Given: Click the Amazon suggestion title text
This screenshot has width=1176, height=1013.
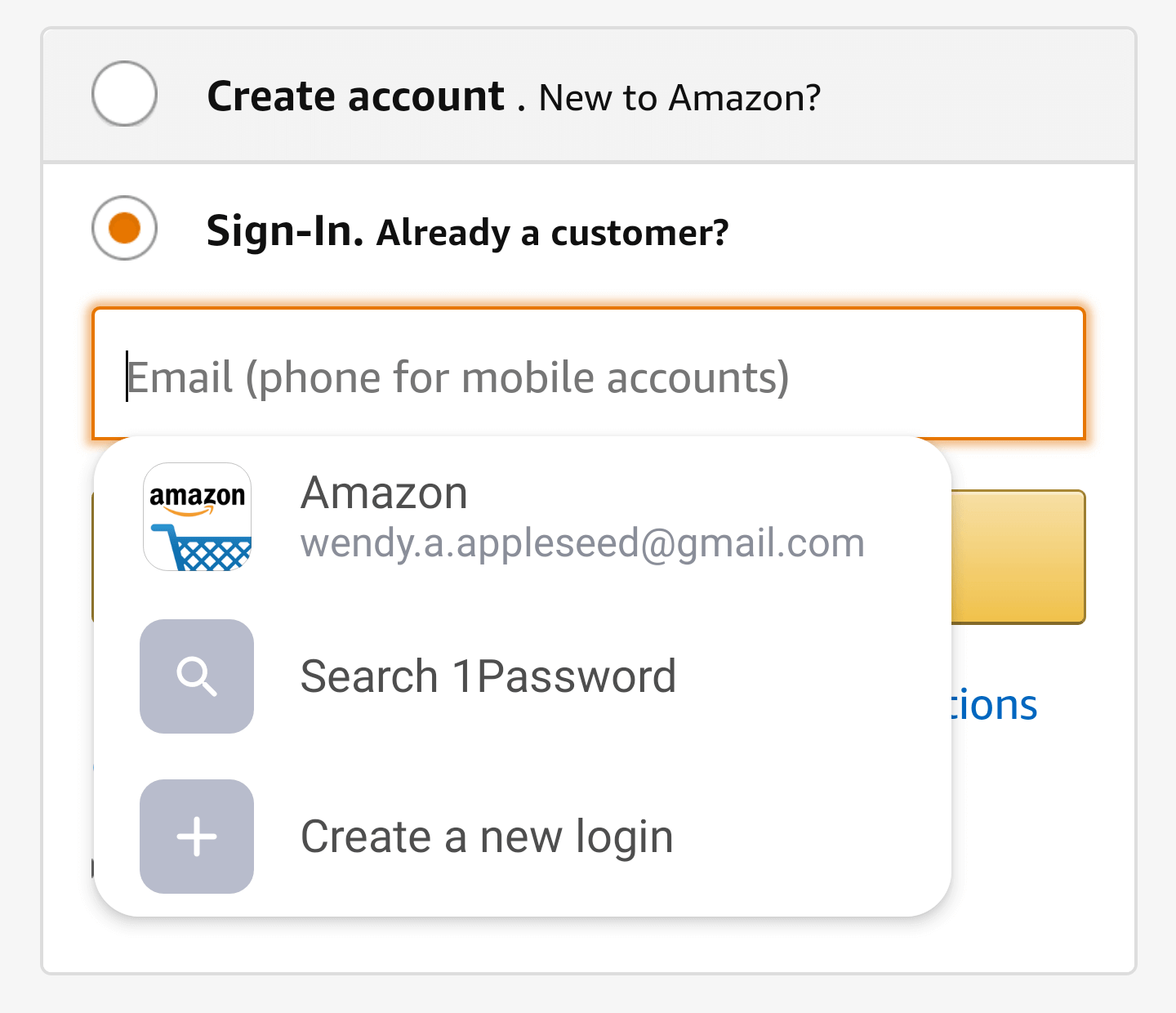Looking at the screenshot, I should [x=384, y=492].
